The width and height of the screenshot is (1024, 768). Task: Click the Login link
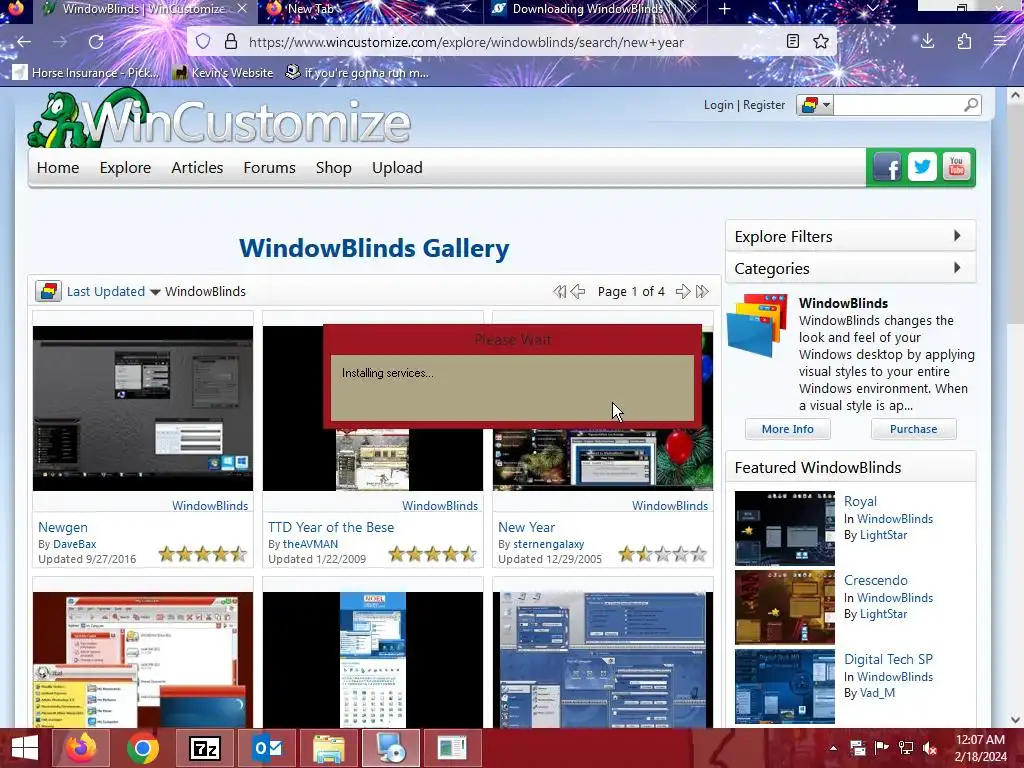pyautogui.click(x=718, y=104)
